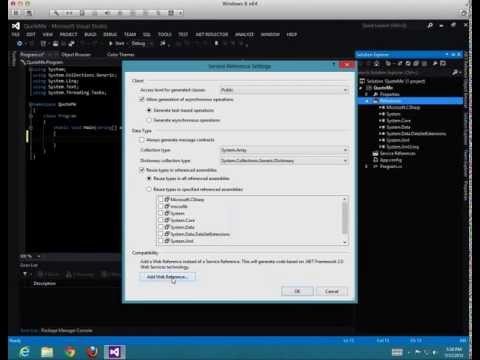Confirm the settings with OK
480x360 pixels.
click(297, 291)
